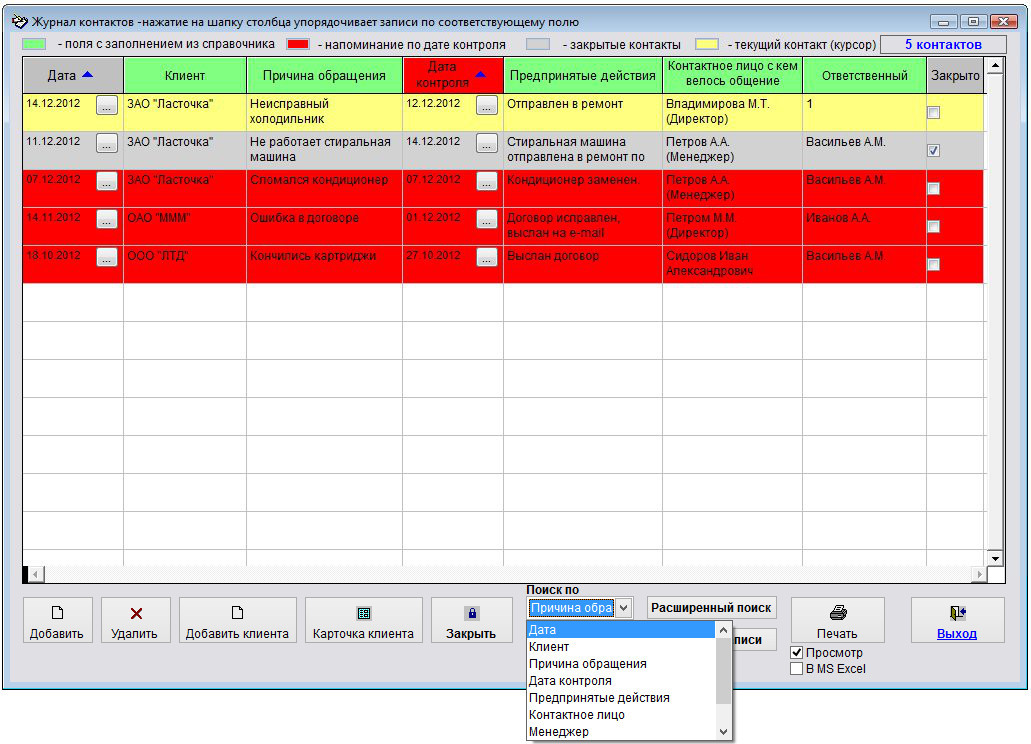
Task: Open the Дата контроля picker for 27.10.2012
Action: coord(487,258)
